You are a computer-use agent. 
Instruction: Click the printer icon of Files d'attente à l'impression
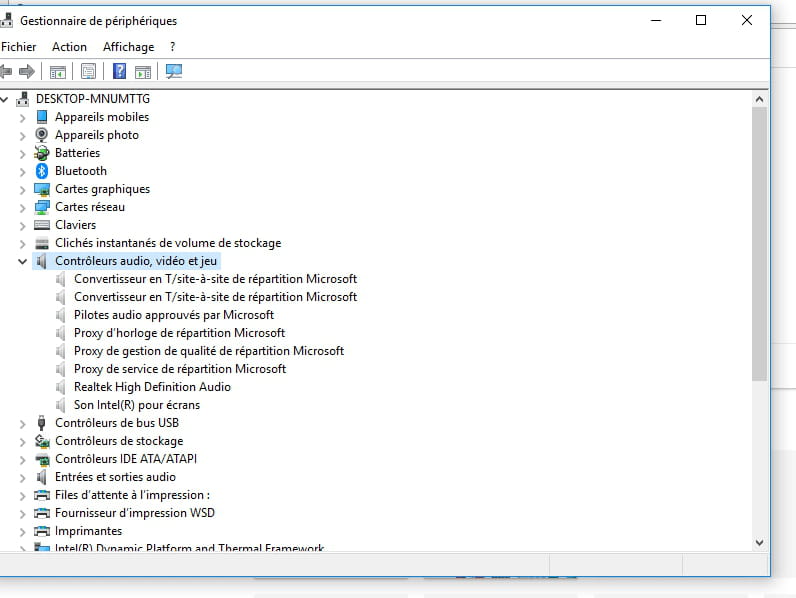[x=42, y=495]
